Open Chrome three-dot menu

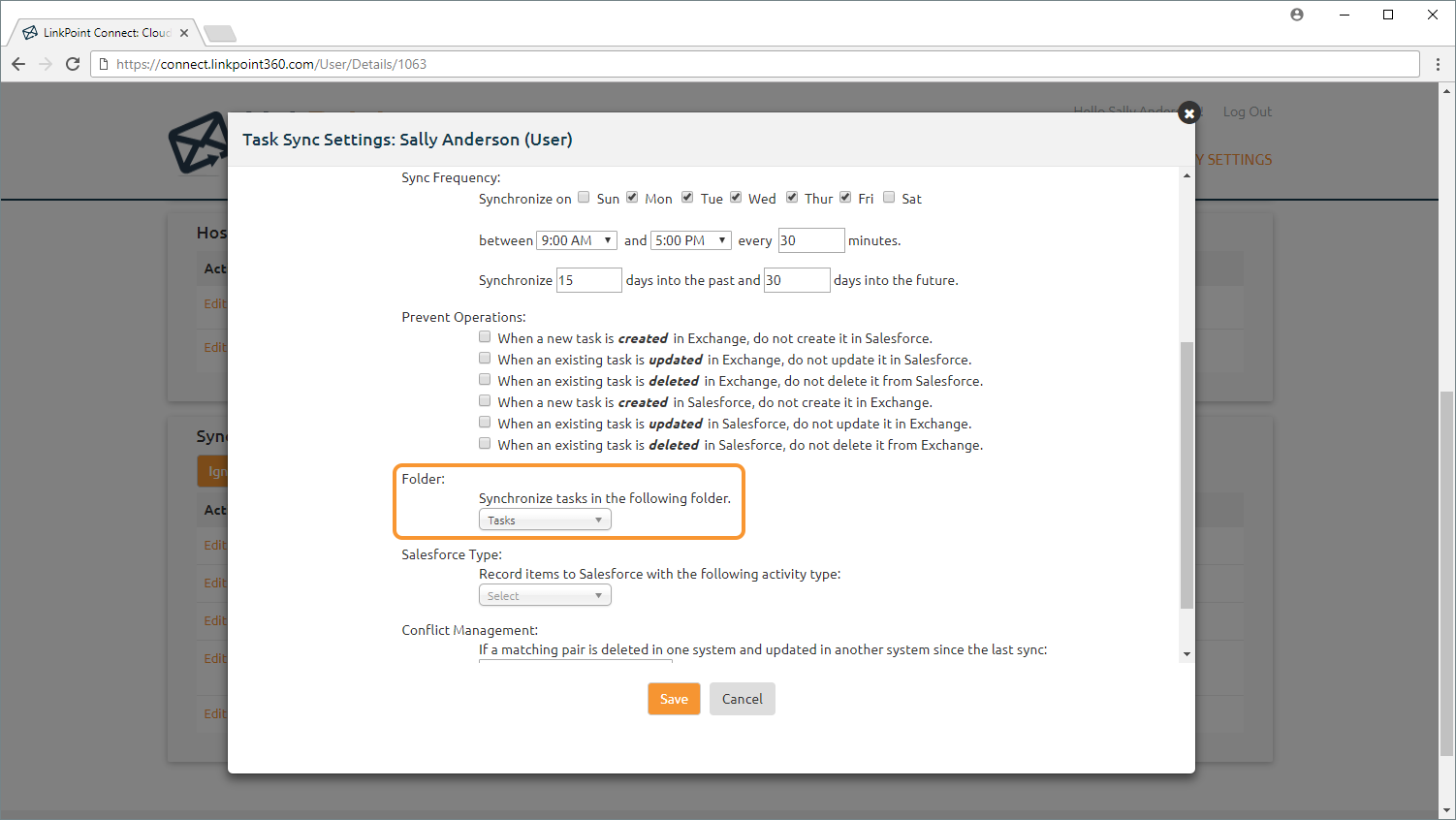(1438, 64)
